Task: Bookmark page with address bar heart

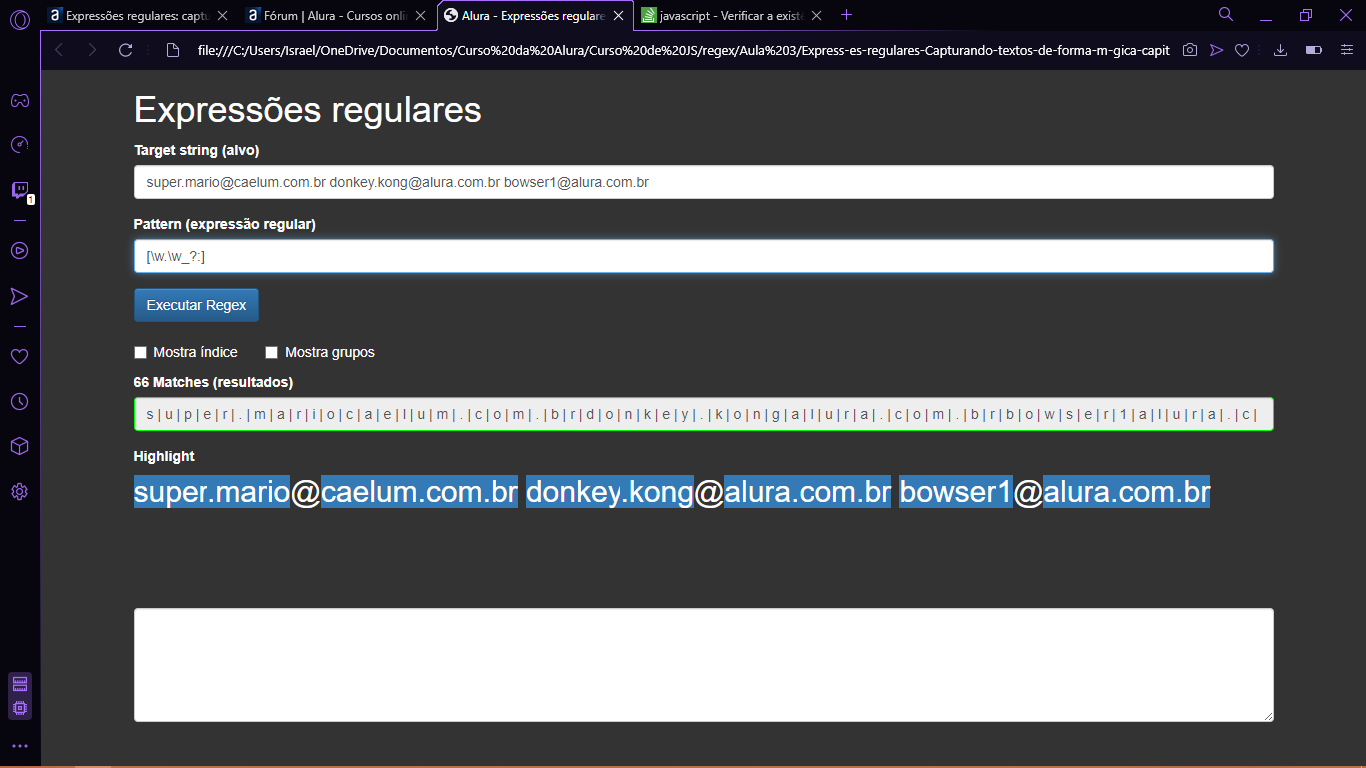Action: [x=1242, y=50]
